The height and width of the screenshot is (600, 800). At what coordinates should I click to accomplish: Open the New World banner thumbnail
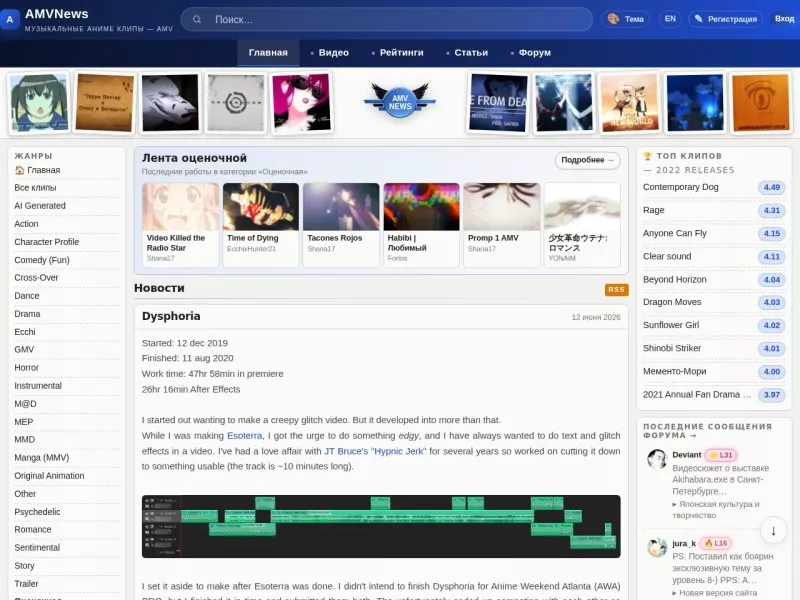629,103
